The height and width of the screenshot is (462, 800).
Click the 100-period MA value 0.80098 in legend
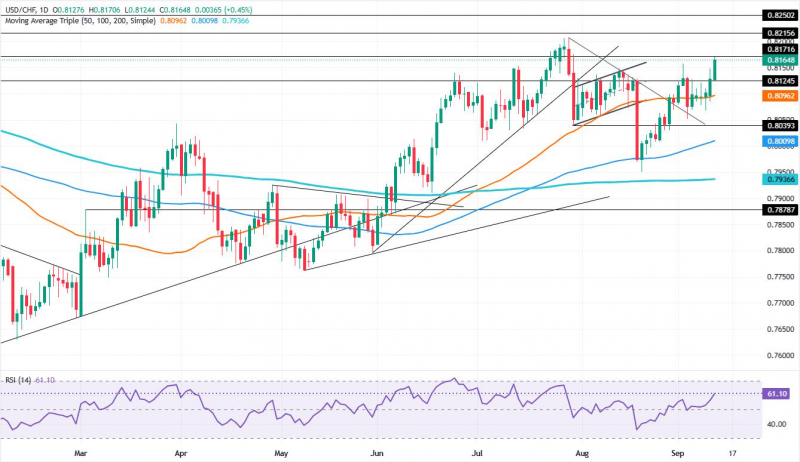204,21
